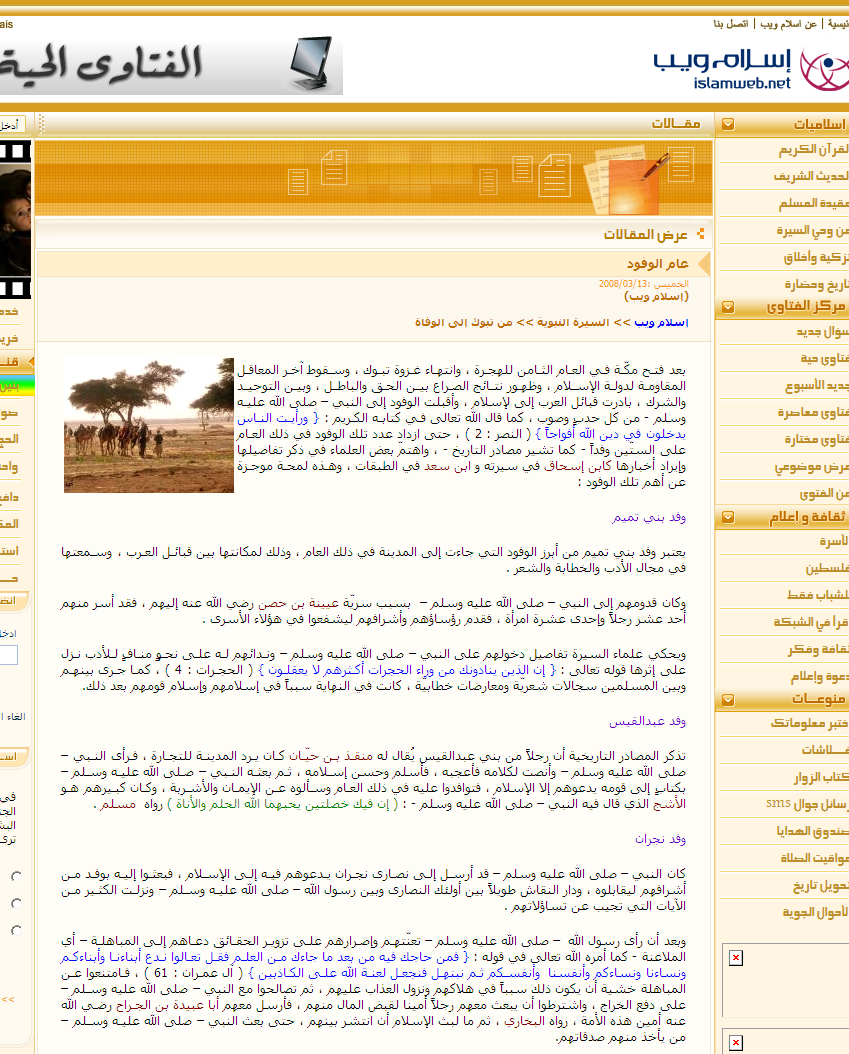849x1054 pixels.
Task: Click the اتصل بنا link at top
Action: pos(731,23)
